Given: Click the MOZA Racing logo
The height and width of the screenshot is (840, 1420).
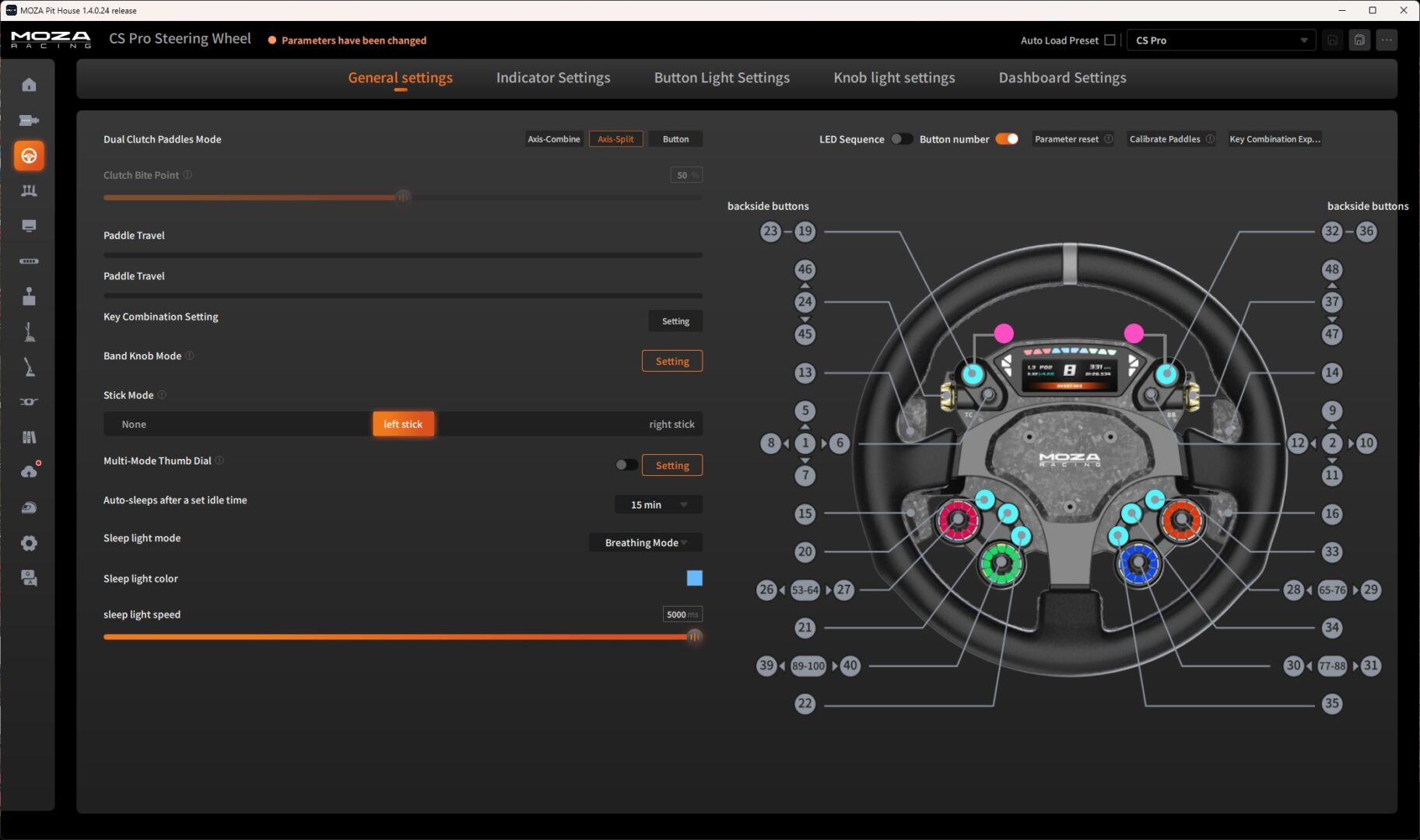Looking at the screenshot, I should 51,40.
